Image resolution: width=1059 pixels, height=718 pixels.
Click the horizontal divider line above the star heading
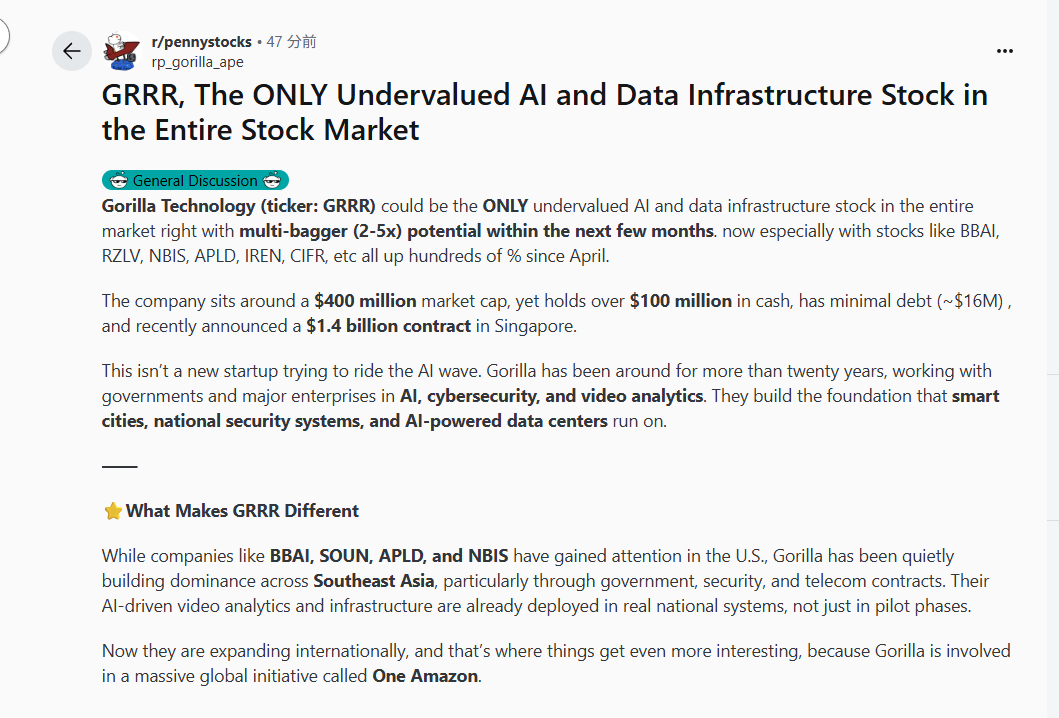coord(120,466)
